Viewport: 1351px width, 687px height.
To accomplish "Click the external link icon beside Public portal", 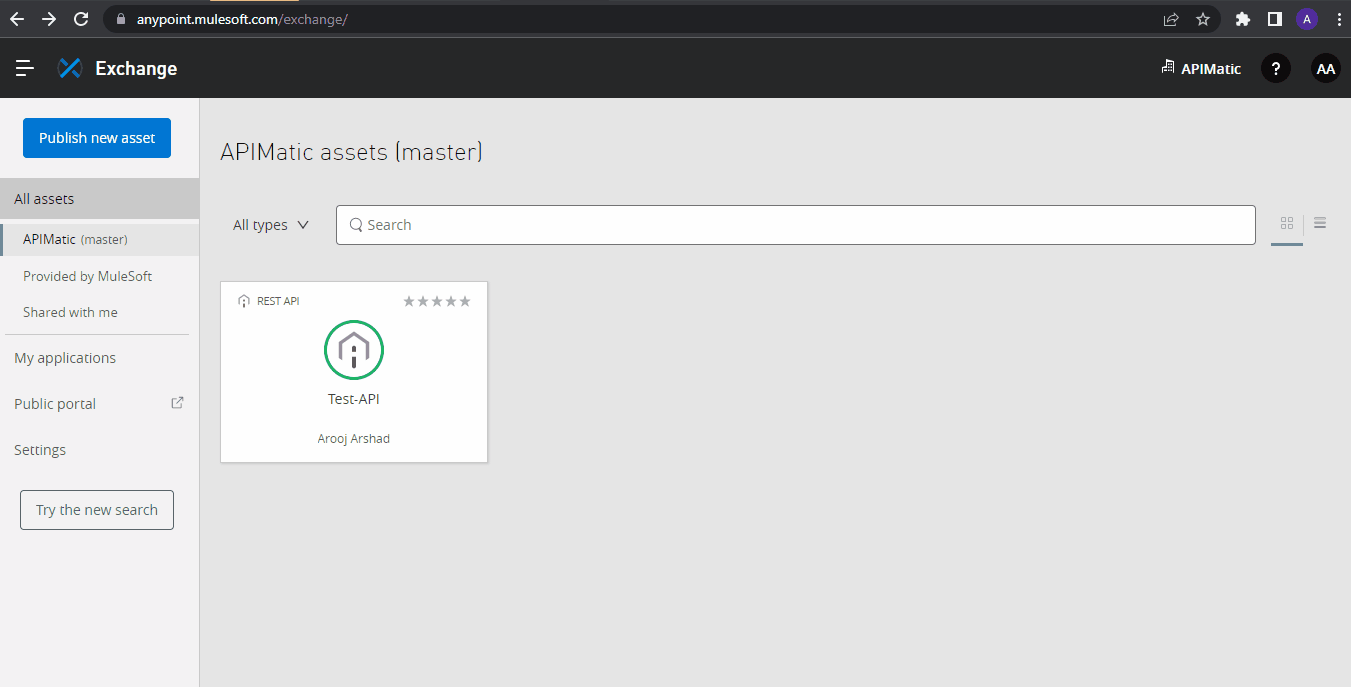I will (178, 403).
